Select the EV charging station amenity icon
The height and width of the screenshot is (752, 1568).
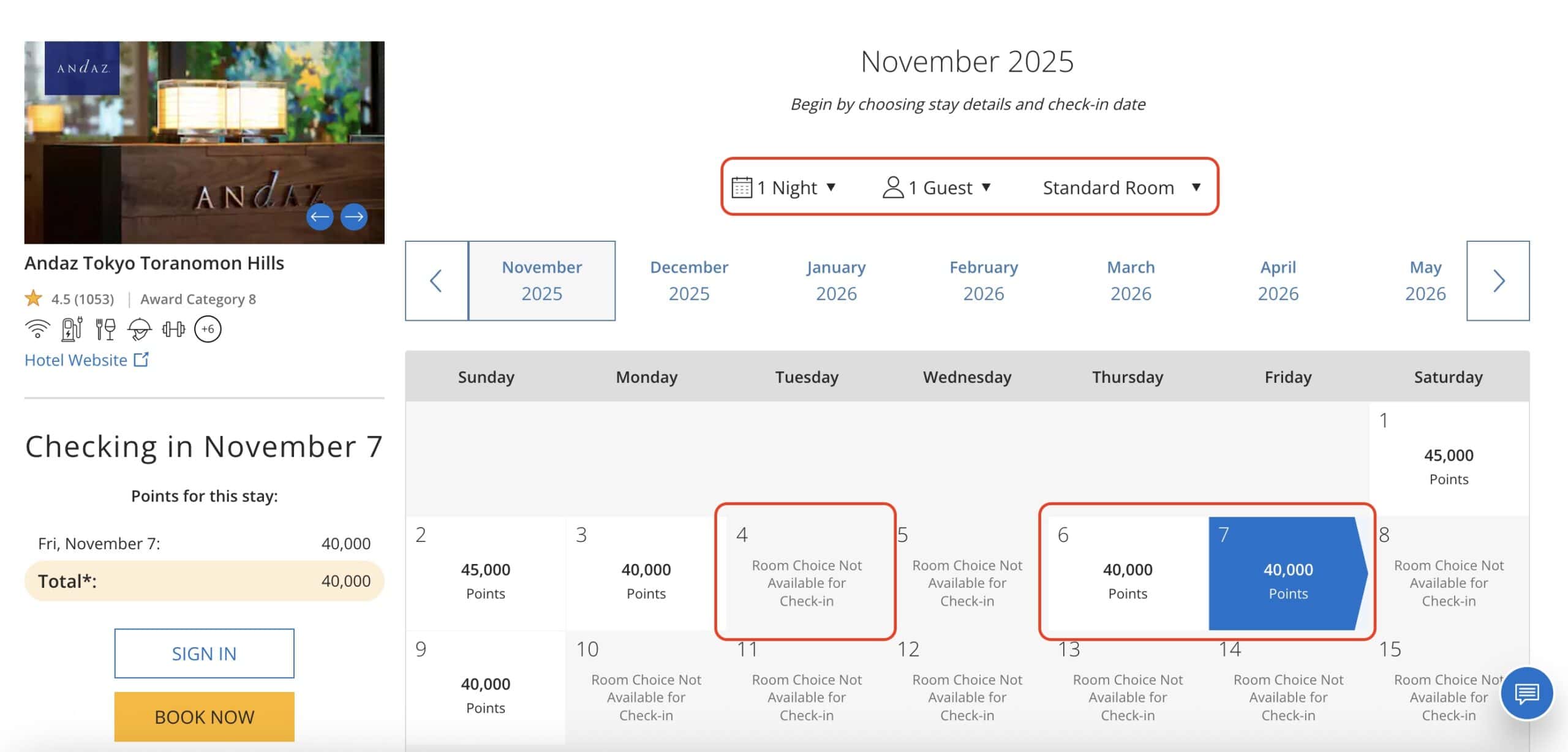point(70,329)
